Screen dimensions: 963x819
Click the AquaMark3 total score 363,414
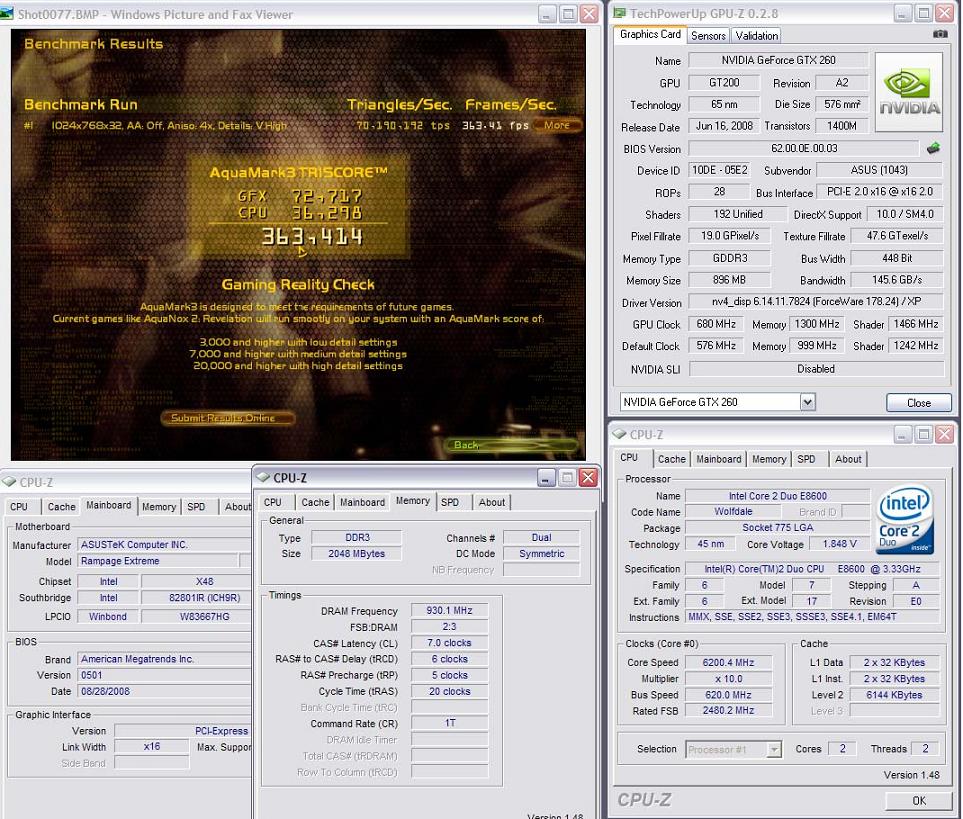313,237
